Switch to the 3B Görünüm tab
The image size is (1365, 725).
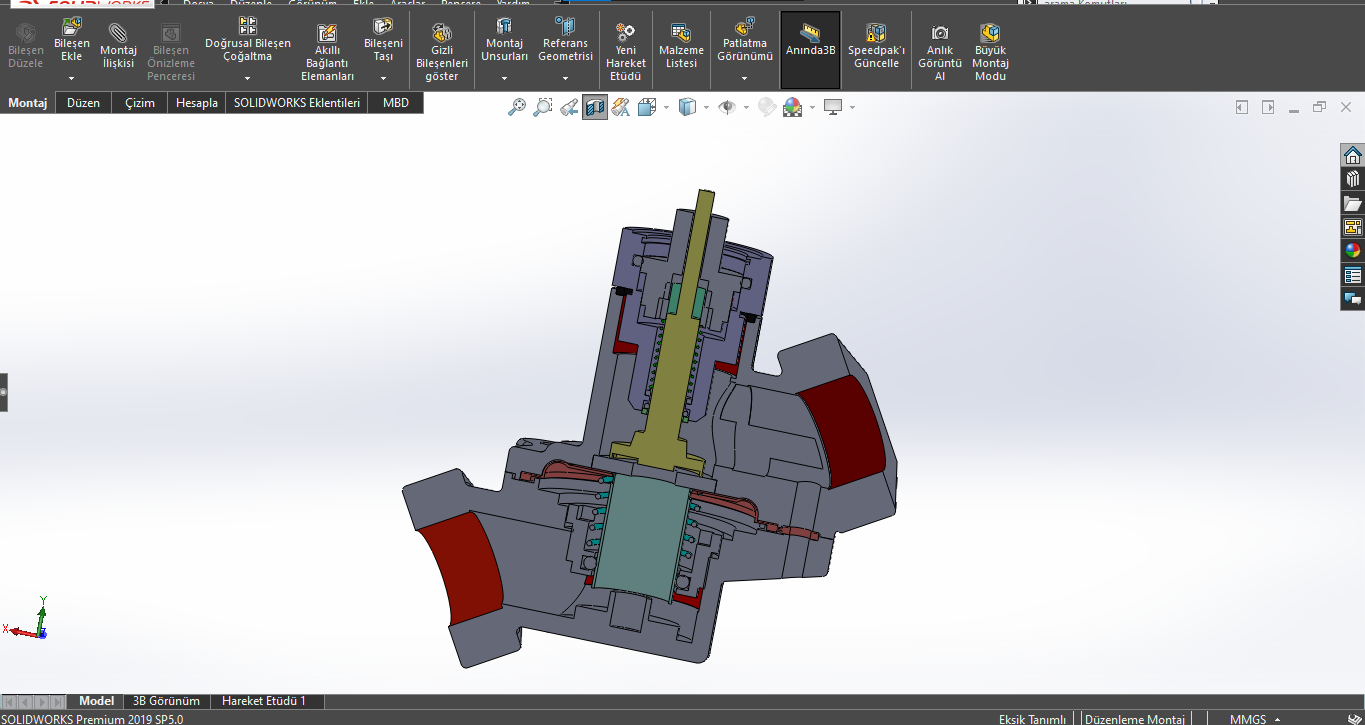coord(167,701)
